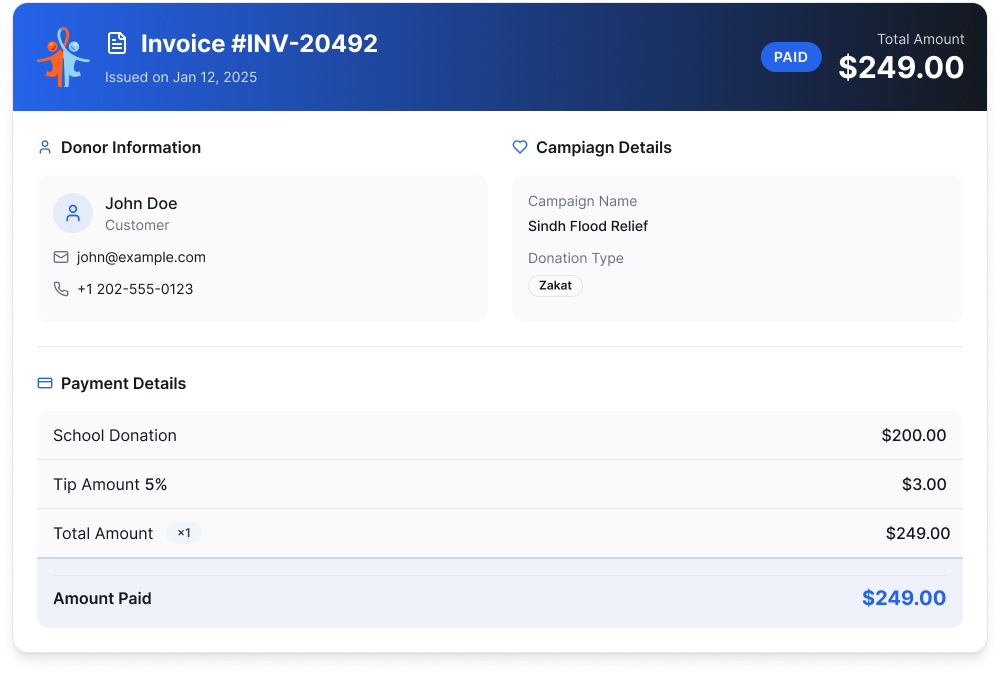Image resolution: width=1000 pixels, height=675 pixels.
Task: Click the Issued on Jan 12, 2025 date
Action: tap(181, 77)
